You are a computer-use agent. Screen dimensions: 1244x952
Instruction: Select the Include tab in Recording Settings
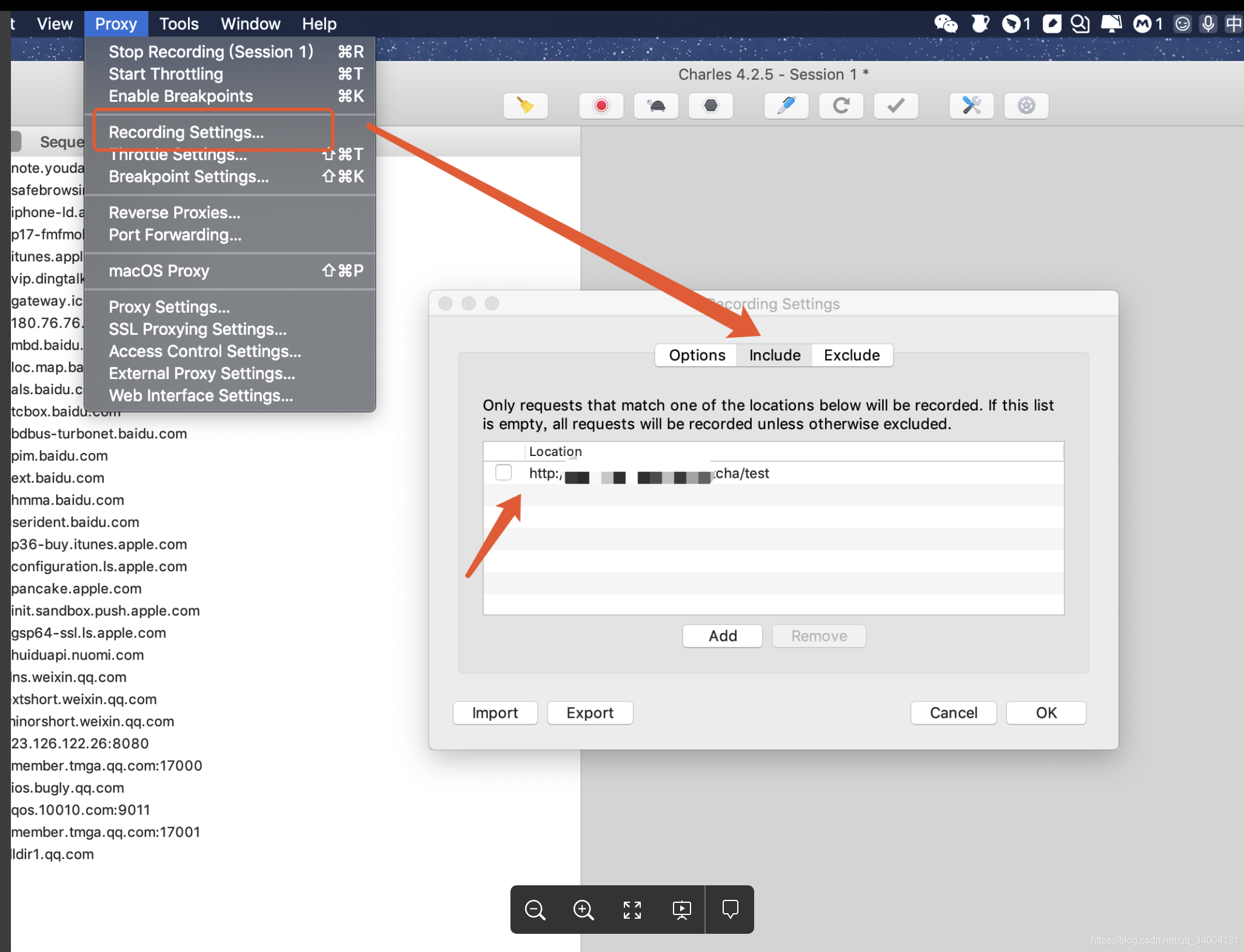774,354
